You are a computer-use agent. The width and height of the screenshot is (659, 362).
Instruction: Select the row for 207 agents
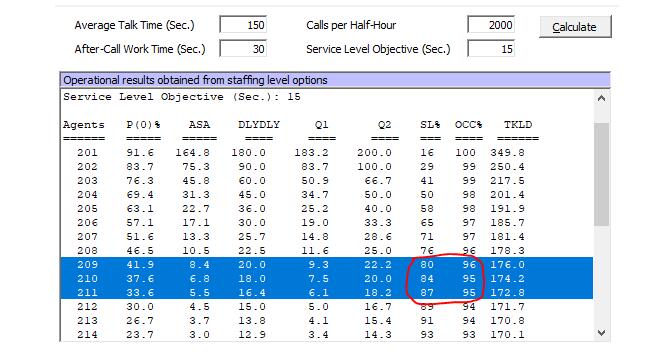327,237
